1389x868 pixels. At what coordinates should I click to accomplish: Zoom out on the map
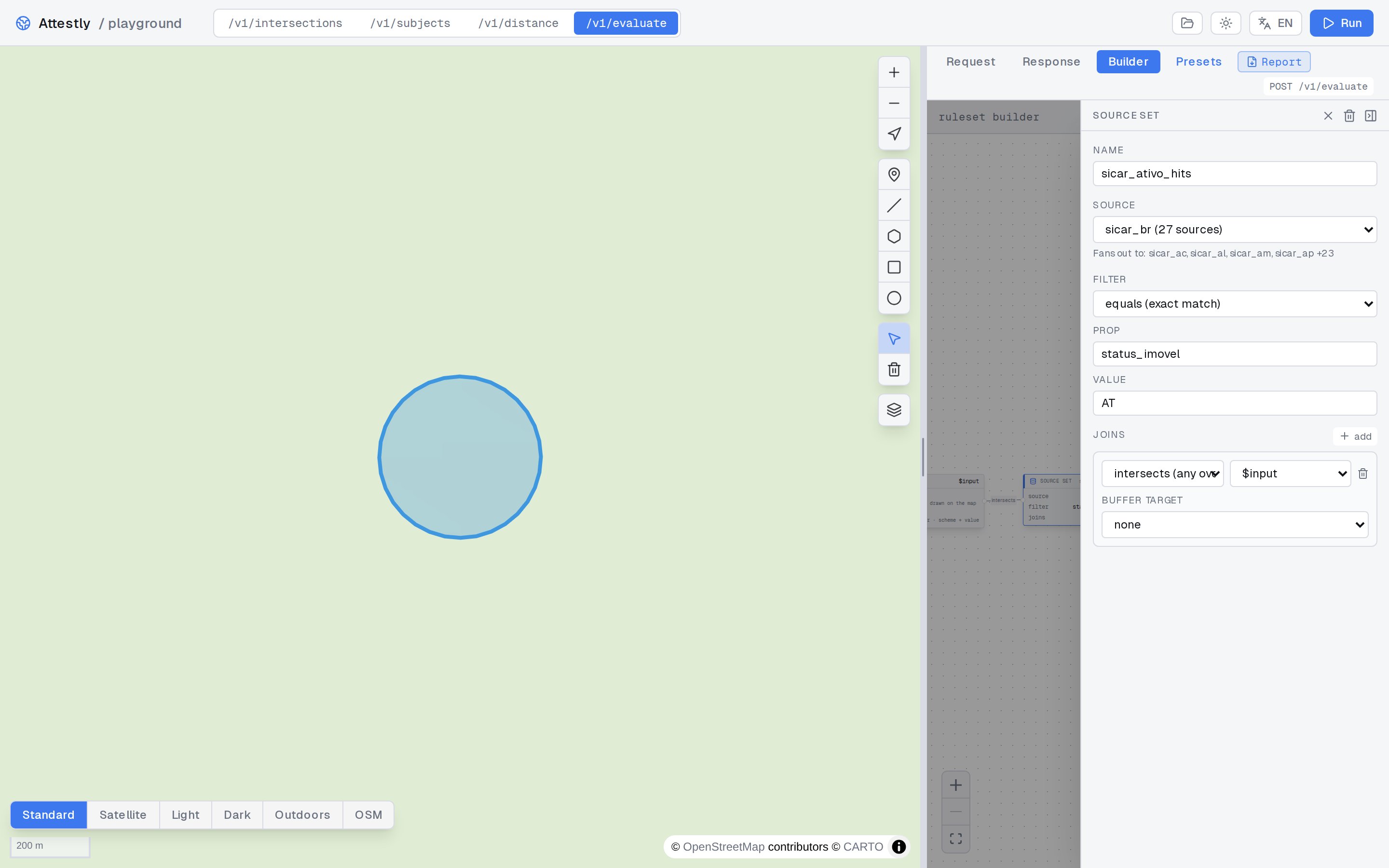pyautogui.click(x=894, y=103)
